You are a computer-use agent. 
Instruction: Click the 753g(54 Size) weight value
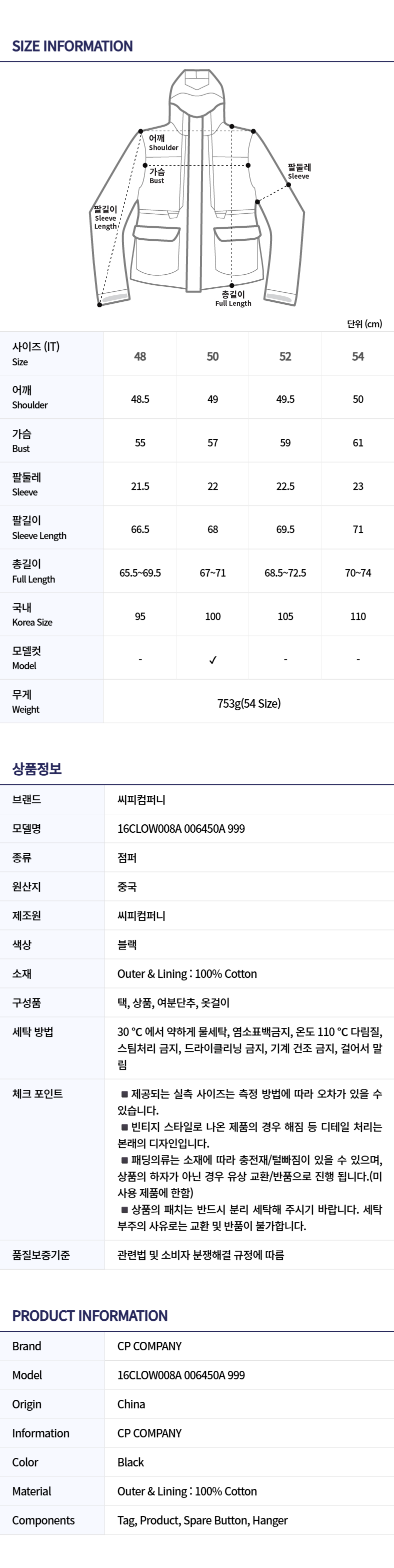[248, 703]
